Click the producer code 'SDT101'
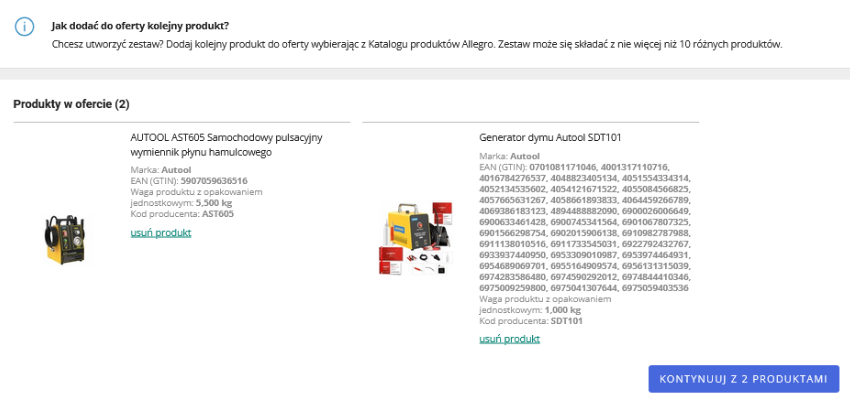Viewport: 850px width, 403px height. (567, 321)
